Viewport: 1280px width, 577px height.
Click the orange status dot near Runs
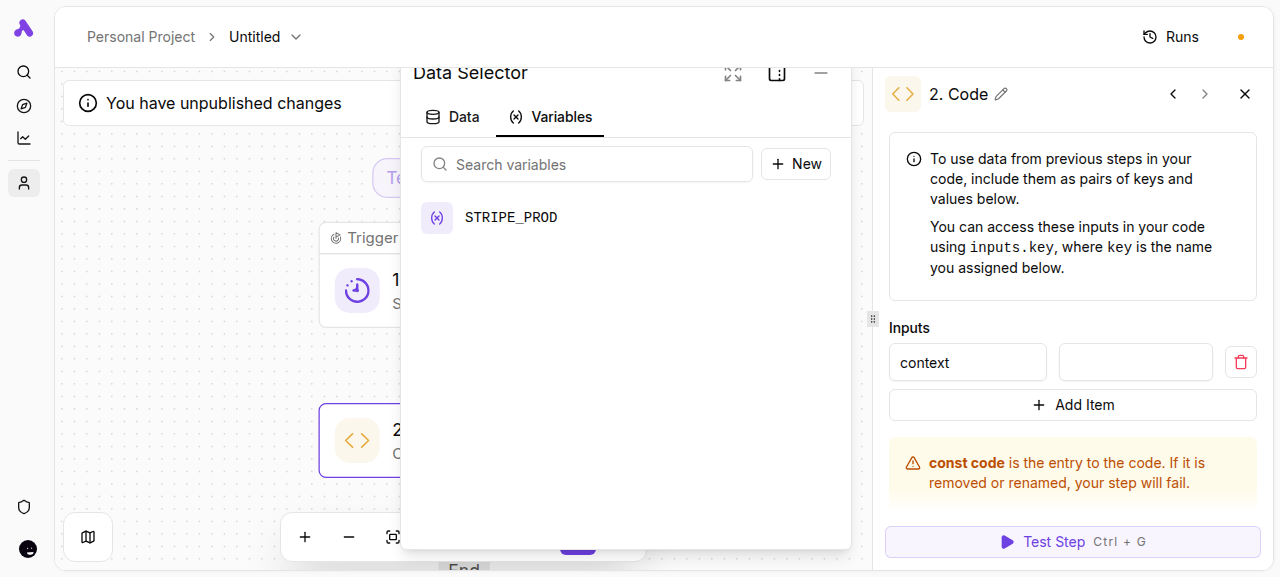pos(1241,37)
